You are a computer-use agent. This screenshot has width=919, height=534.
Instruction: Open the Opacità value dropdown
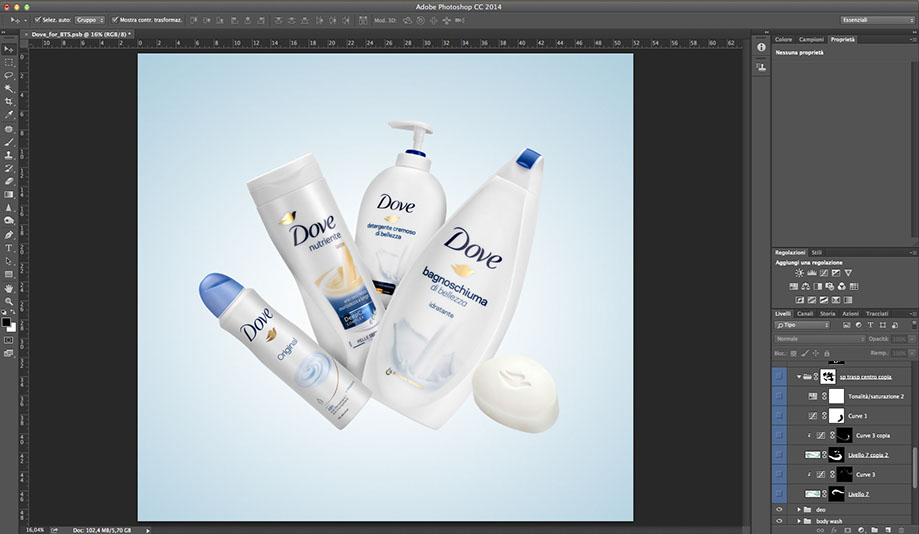pyautogui.click(x=911, y=339)
